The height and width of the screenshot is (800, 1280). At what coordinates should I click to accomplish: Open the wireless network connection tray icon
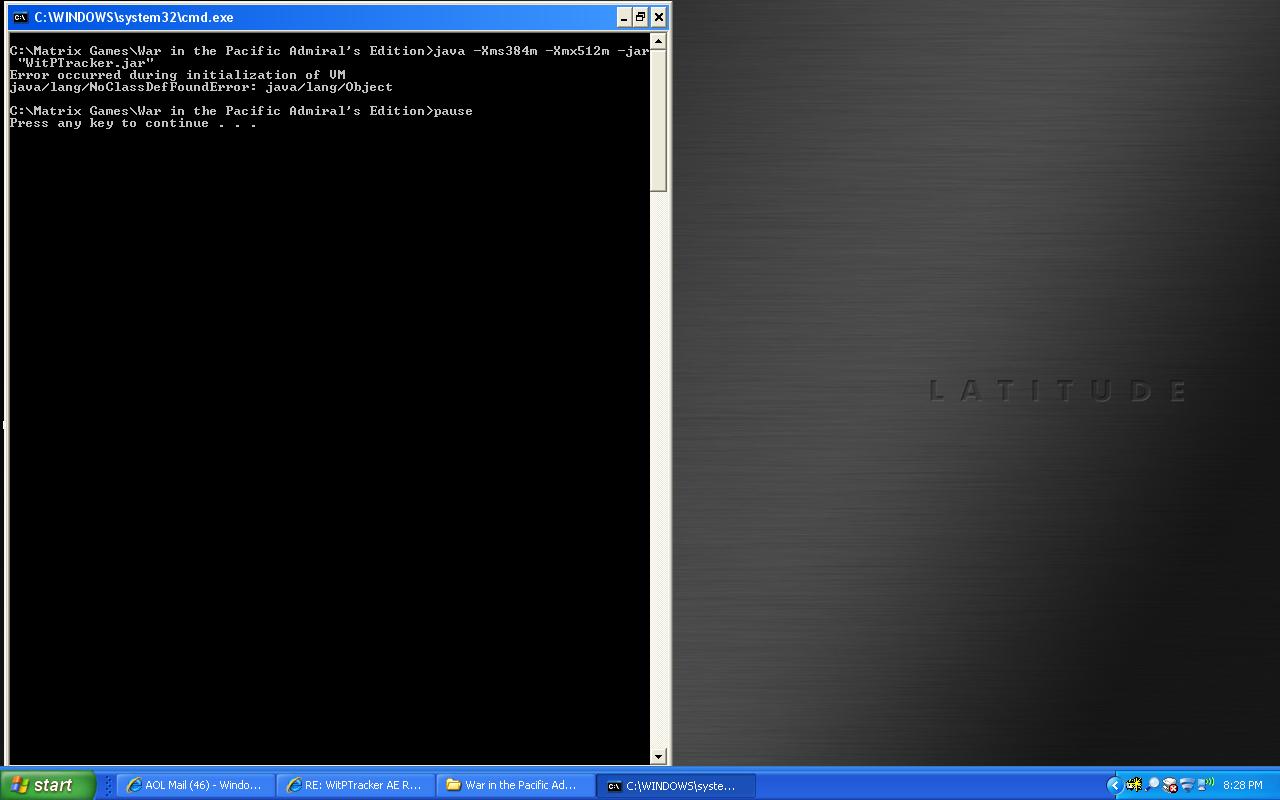click(1205, 784)
